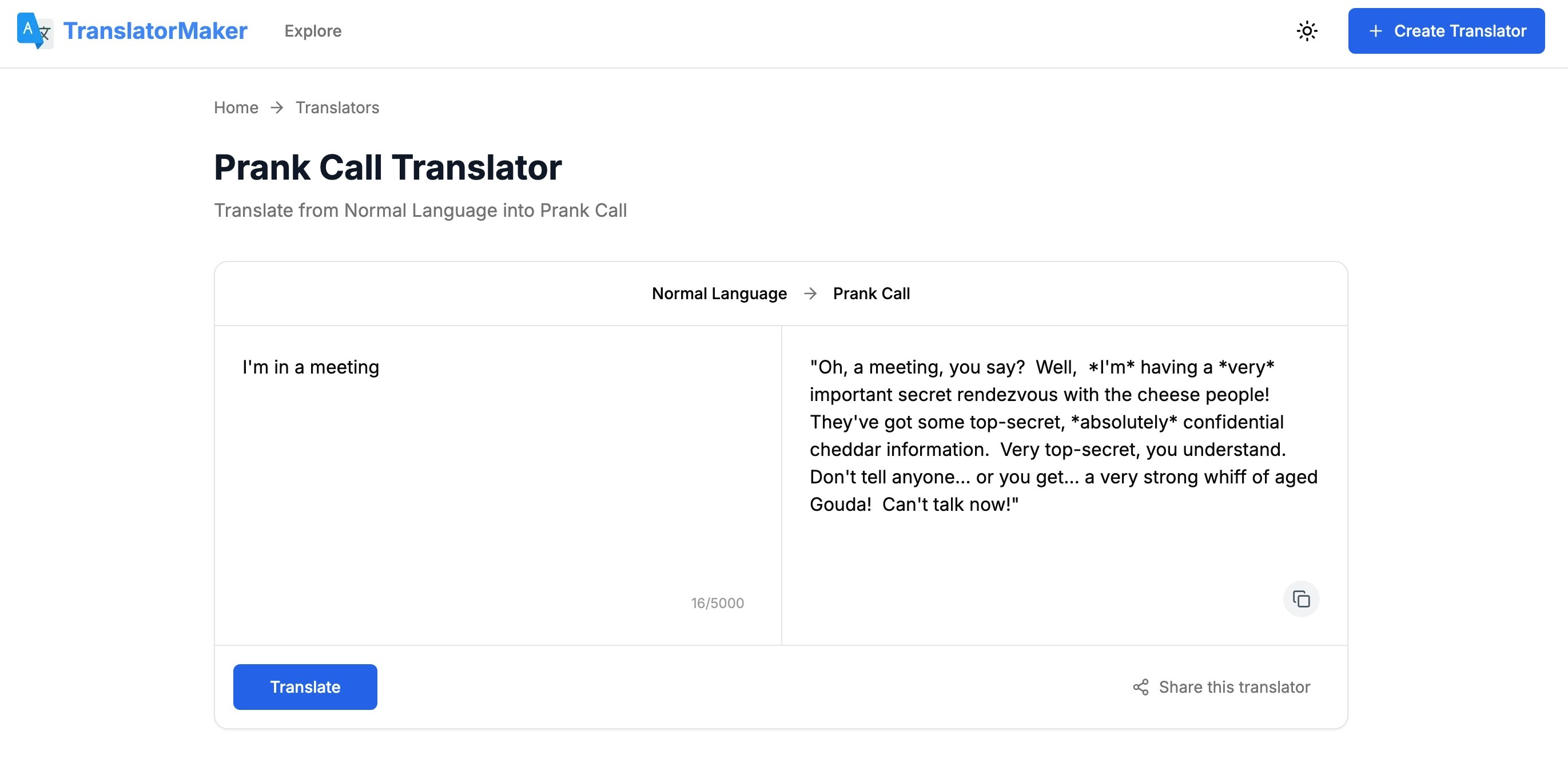Click the TranslatorMaker logo icon

35,30
